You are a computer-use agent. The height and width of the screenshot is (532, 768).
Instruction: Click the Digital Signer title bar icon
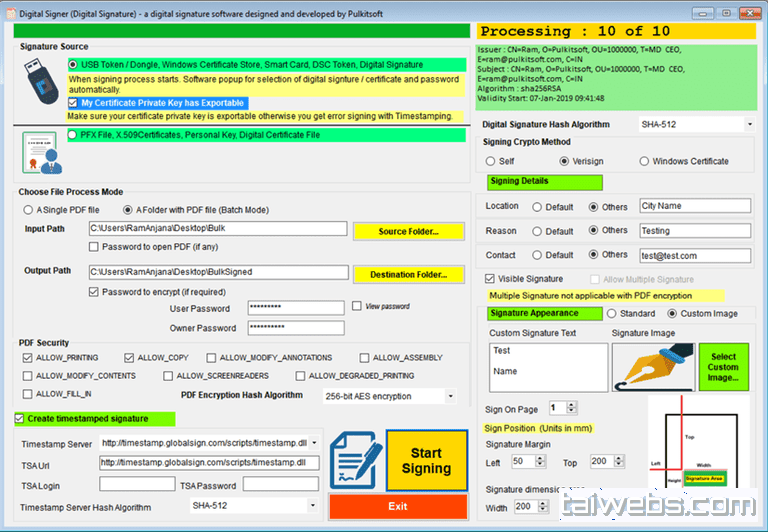coord(12,10)
